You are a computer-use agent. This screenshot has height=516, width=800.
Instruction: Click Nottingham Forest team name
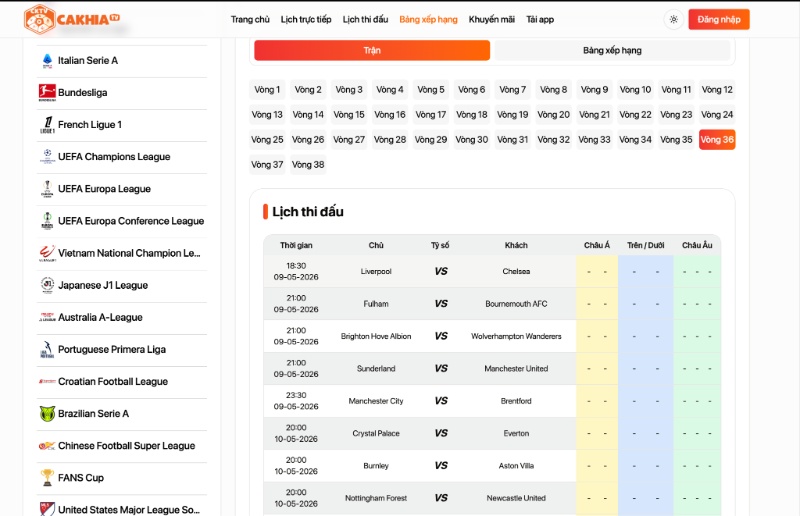(376, 498)
